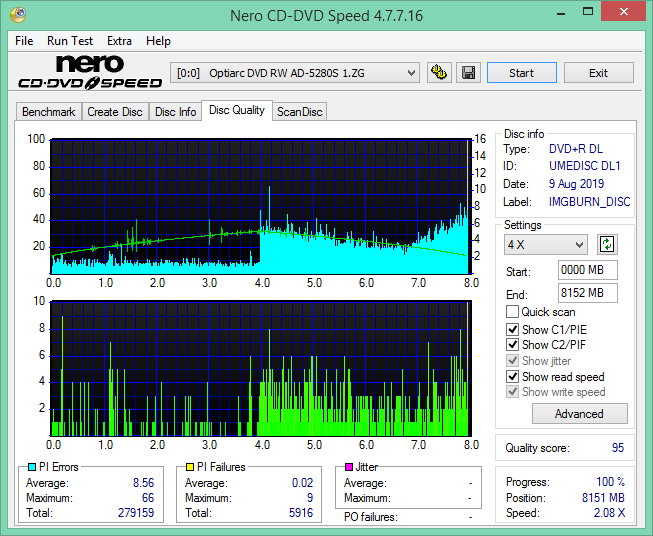Minimize the Nero CD-DVD Speed window
The height and width of the screenshot is (536, 653).
pos(561,12)
